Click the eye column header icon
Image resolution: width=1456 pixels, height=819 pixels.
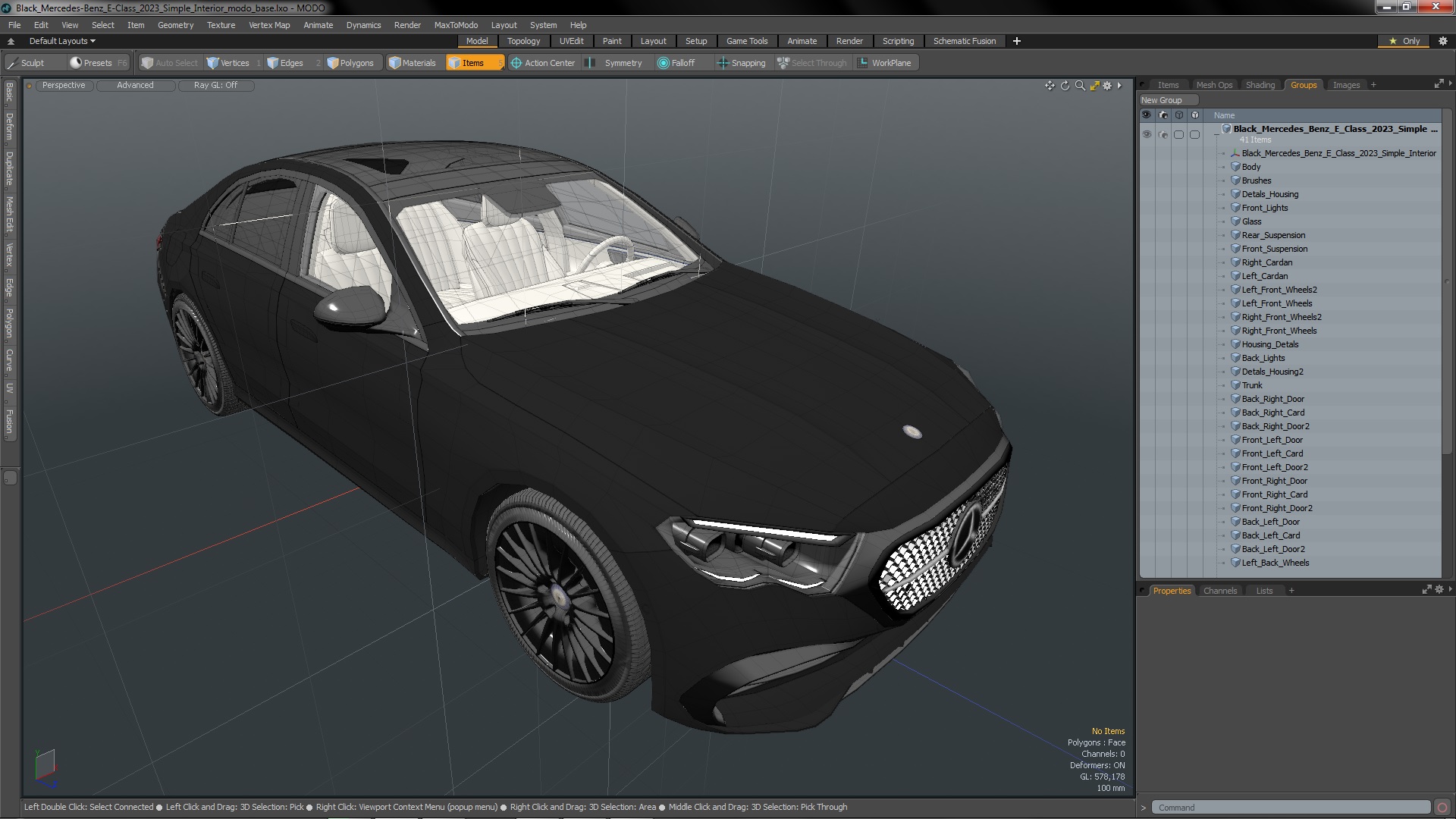(x=1147, y=115)
